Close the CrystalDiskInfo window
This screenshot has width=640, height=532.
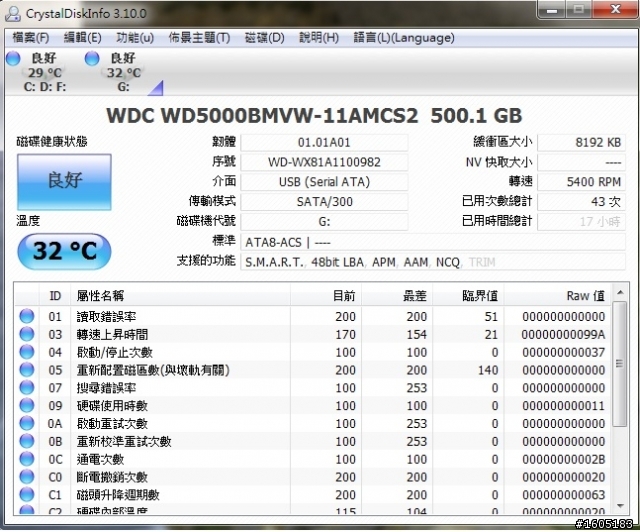616,10
